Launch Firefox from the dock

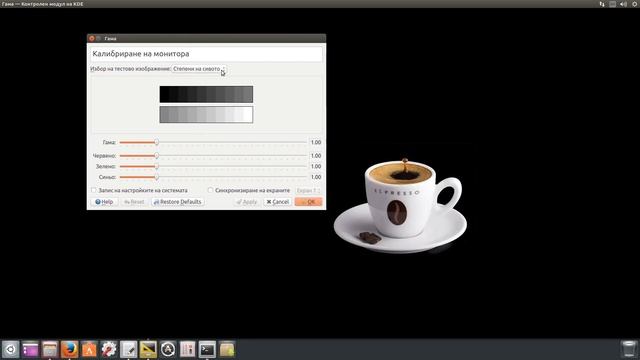click(69, 349)
